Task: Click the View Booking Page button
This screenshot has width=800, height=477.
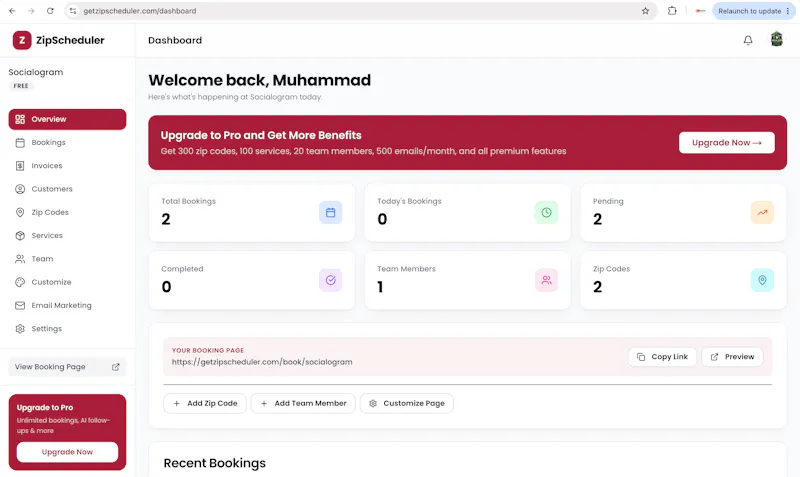Action: coord(67,367)
